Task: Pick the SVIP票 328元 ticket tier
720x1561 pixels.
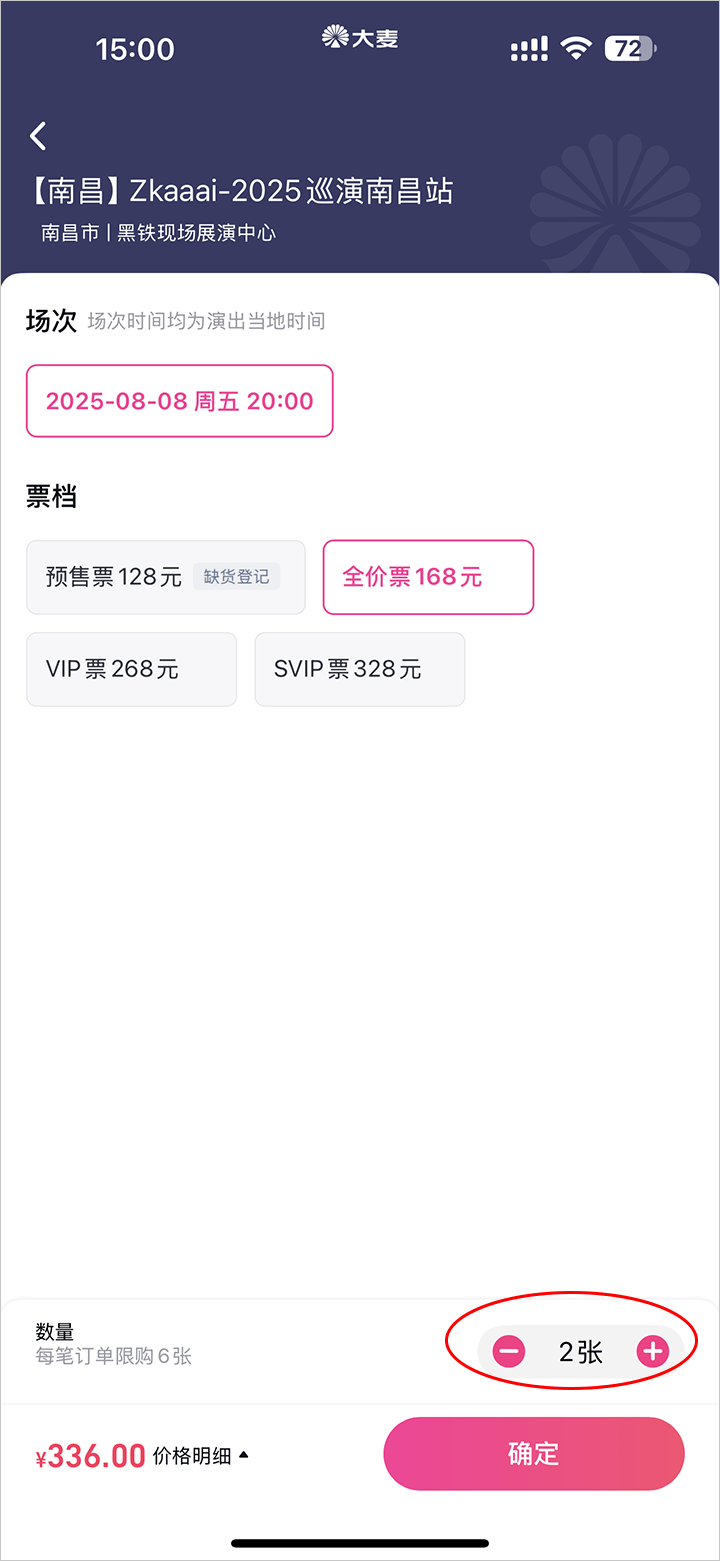Action: click(x=359, y=669)
